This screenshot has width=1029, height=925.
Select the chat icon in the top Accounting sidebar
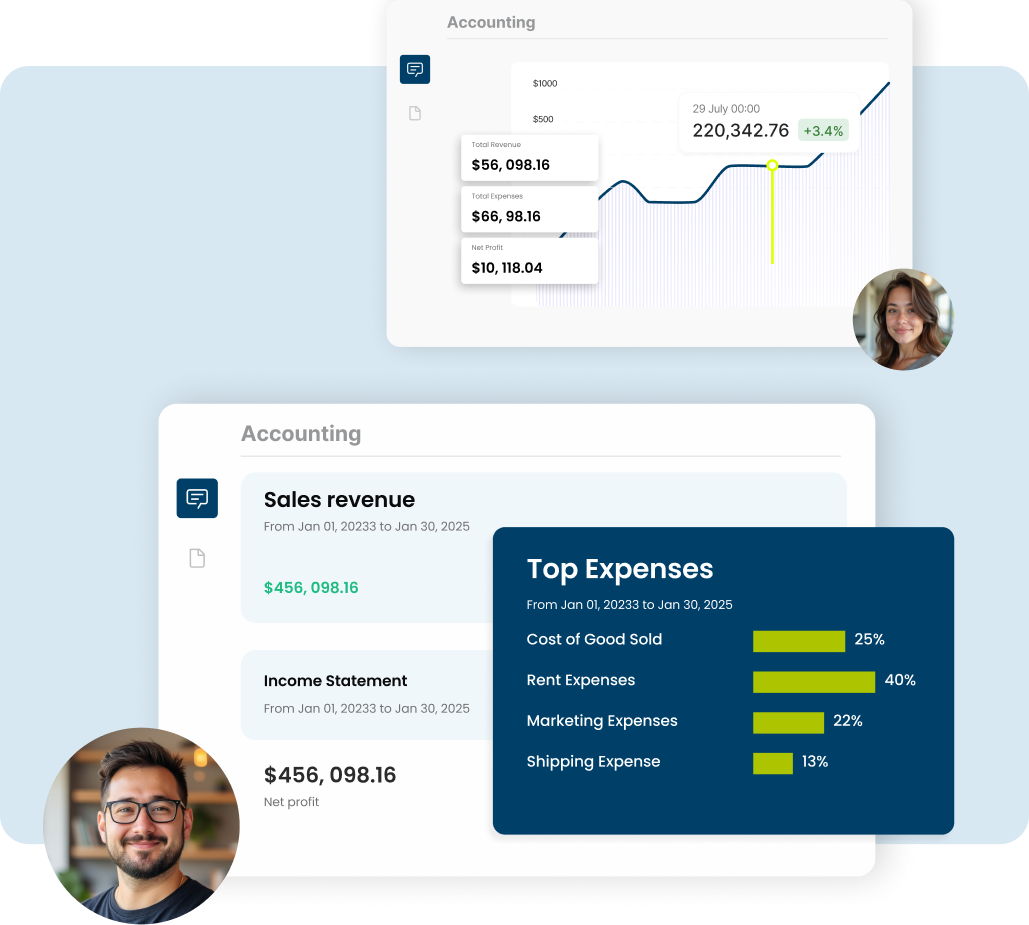[414, 69]
